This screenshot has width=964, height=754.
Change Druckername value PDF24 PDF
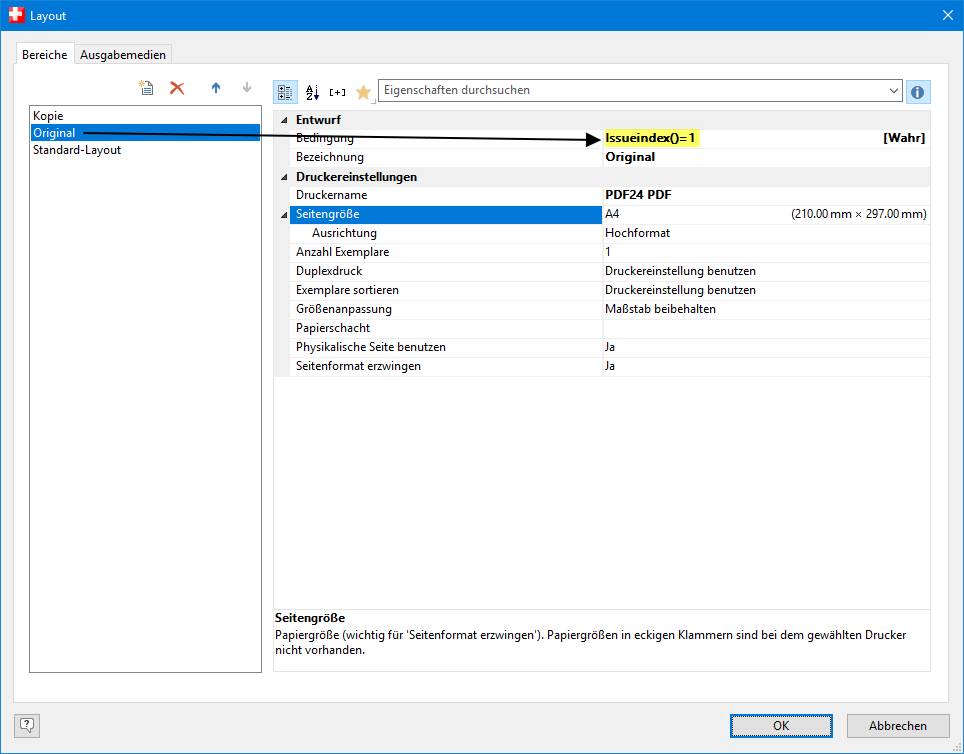[766, 196]
